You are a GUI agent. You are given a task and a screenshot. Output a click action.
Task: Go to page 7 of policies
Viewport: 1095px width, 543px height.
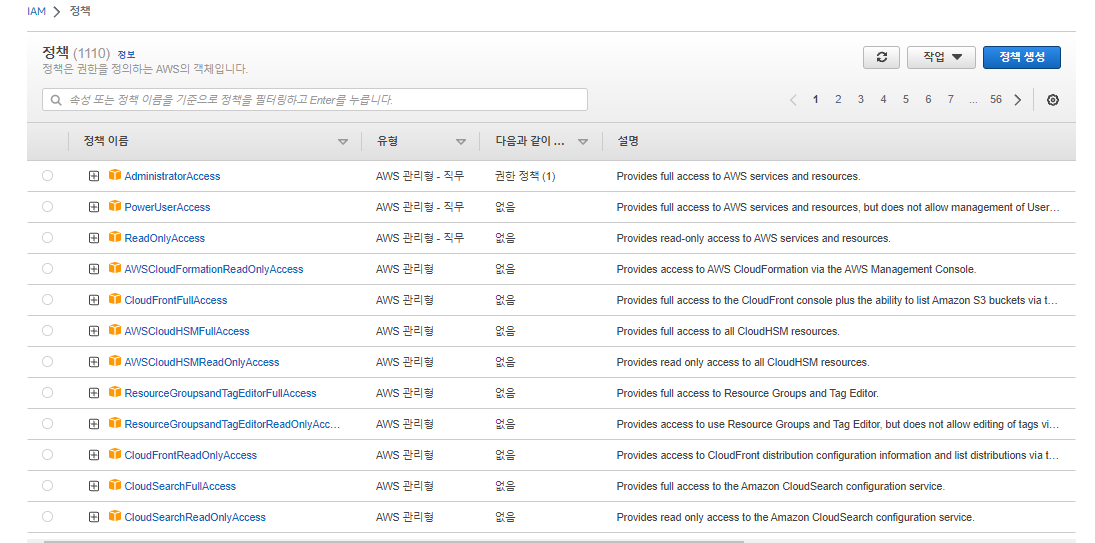pos(950,100)
